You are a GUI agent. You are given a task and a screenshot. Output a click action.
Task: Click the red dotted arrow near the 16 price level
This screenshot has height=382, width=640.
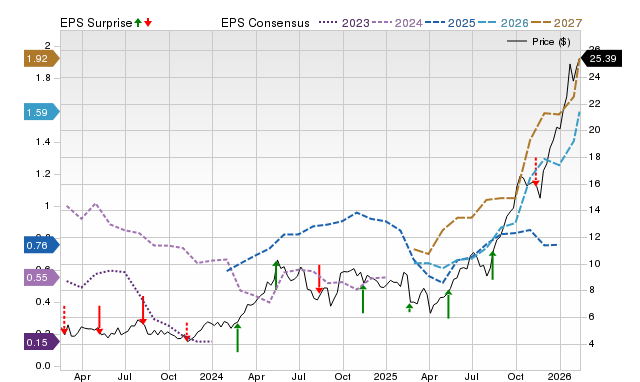point(536,171)
